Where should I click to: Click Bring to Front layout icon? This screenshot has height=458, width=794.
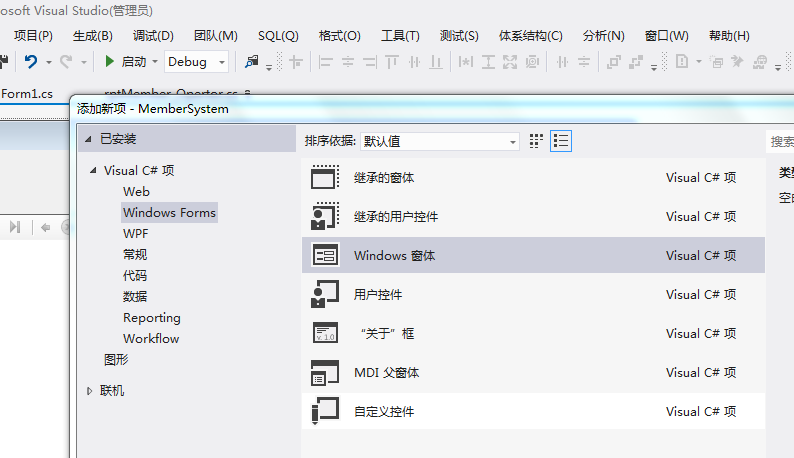click(614, 62)
